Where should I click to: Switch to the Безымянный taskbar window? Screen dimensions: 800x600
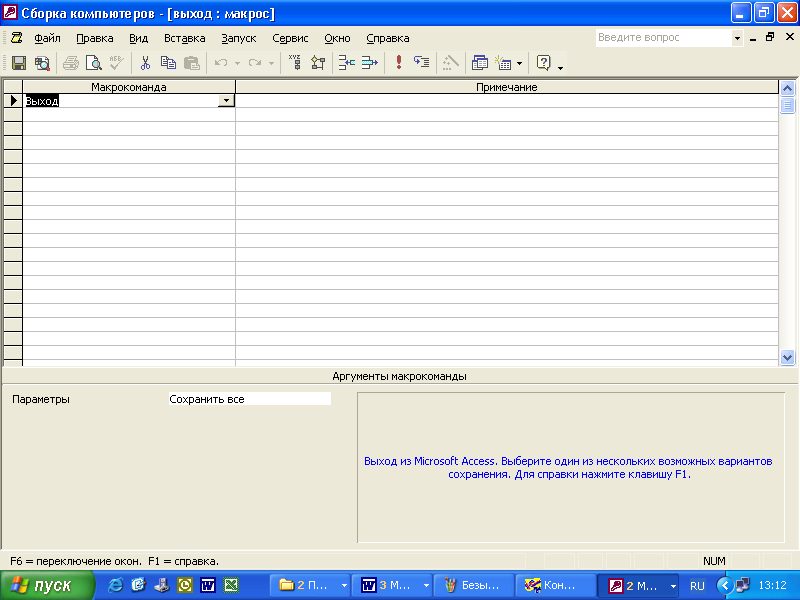pyautogui.click(x=474, y=586)
